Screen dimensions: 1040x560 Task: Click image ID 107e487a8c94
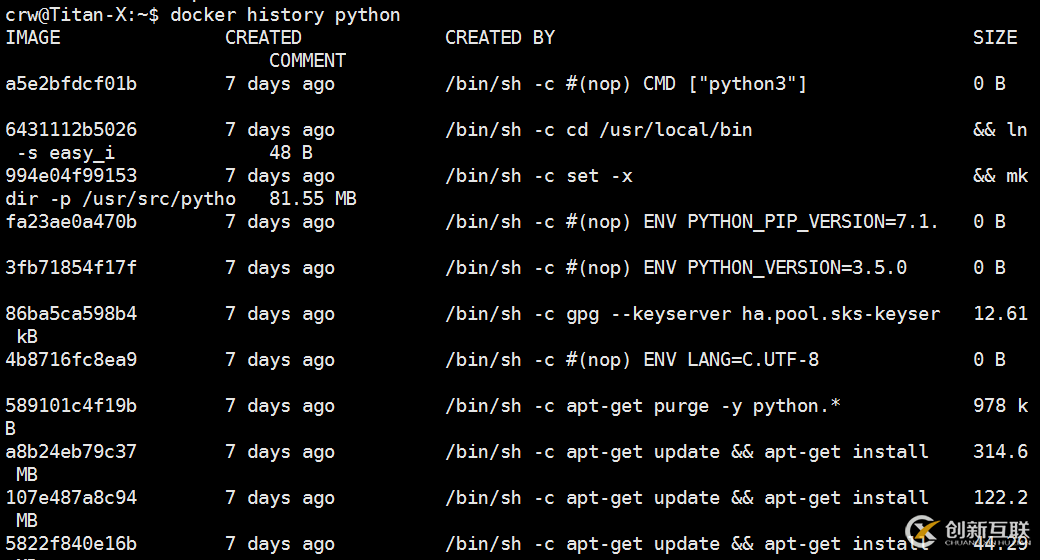(71, 498)
